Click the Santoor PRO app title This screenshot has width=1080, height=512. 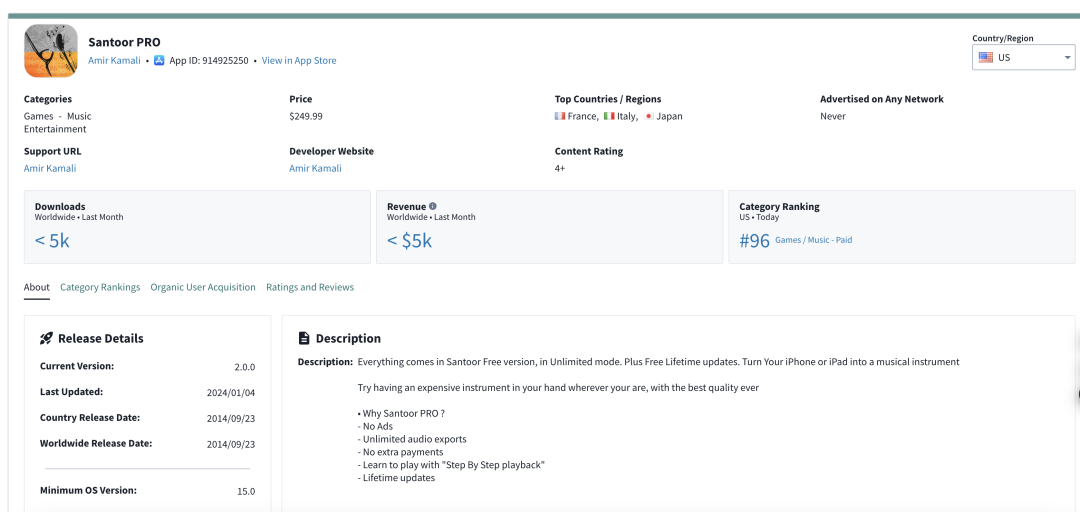click(x=125, y=42)
